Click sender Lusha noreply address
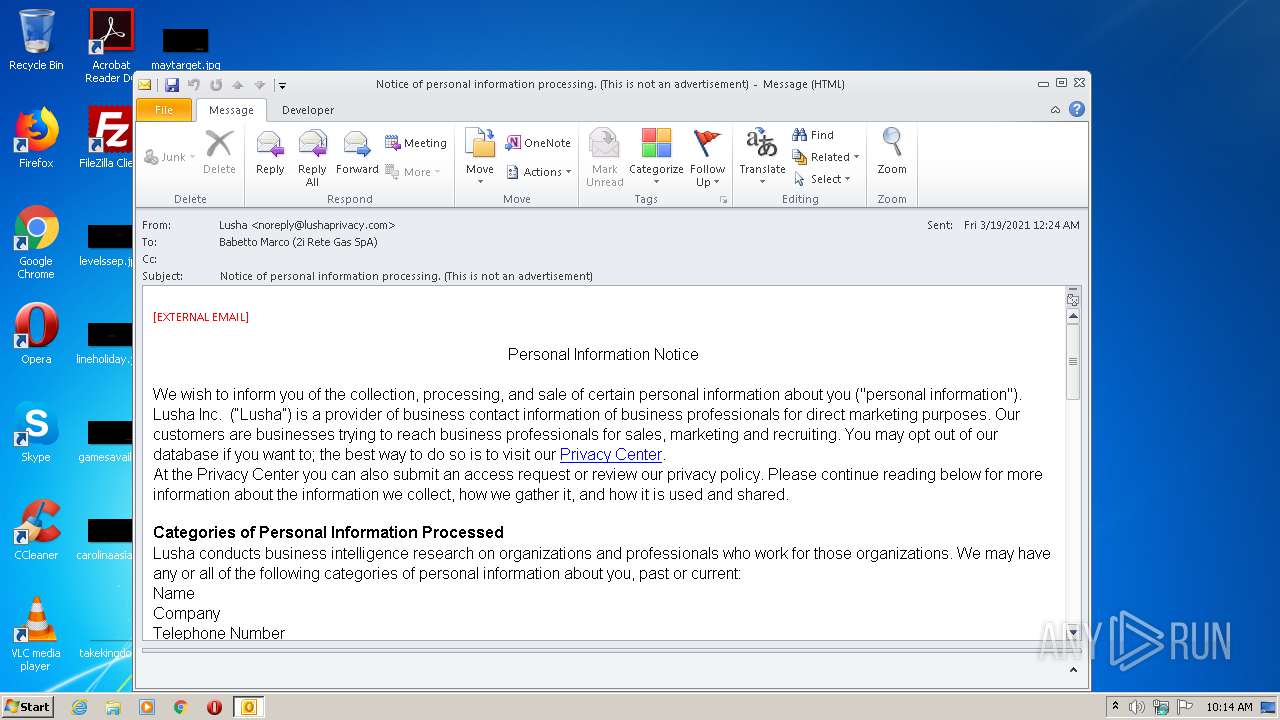Screen dimensions: 1280x720 tap(307, 225)
